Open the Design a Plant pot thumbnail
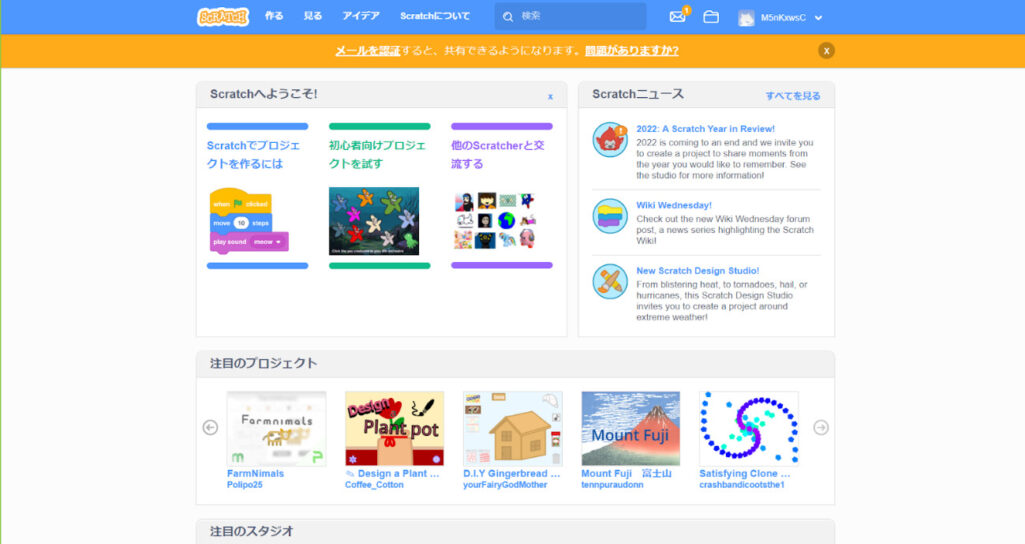This screenshot has width=1025, height=544. pyautogui.click(x=394, y=429)
